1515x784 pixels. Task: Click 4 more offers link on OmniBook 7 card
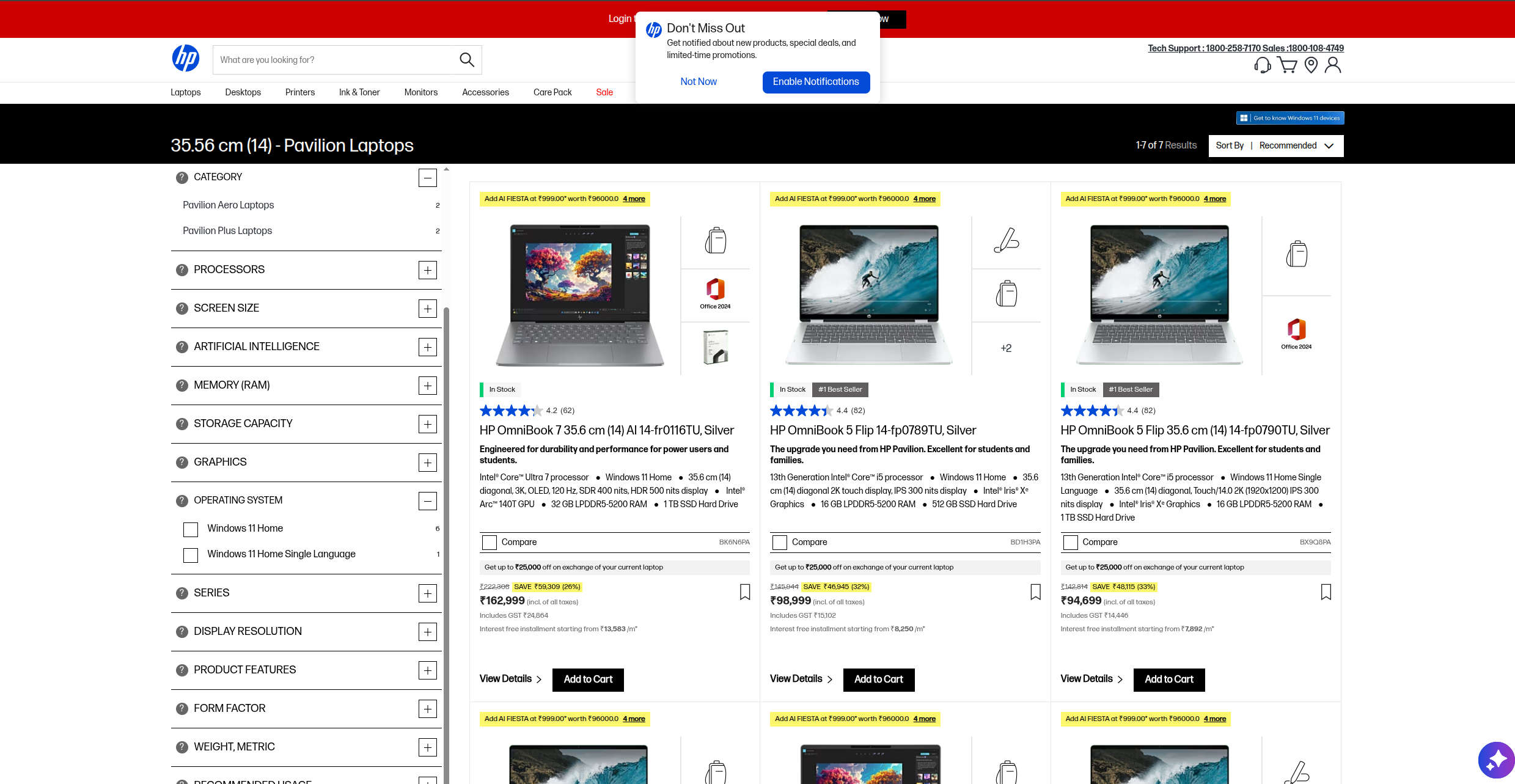634,199
